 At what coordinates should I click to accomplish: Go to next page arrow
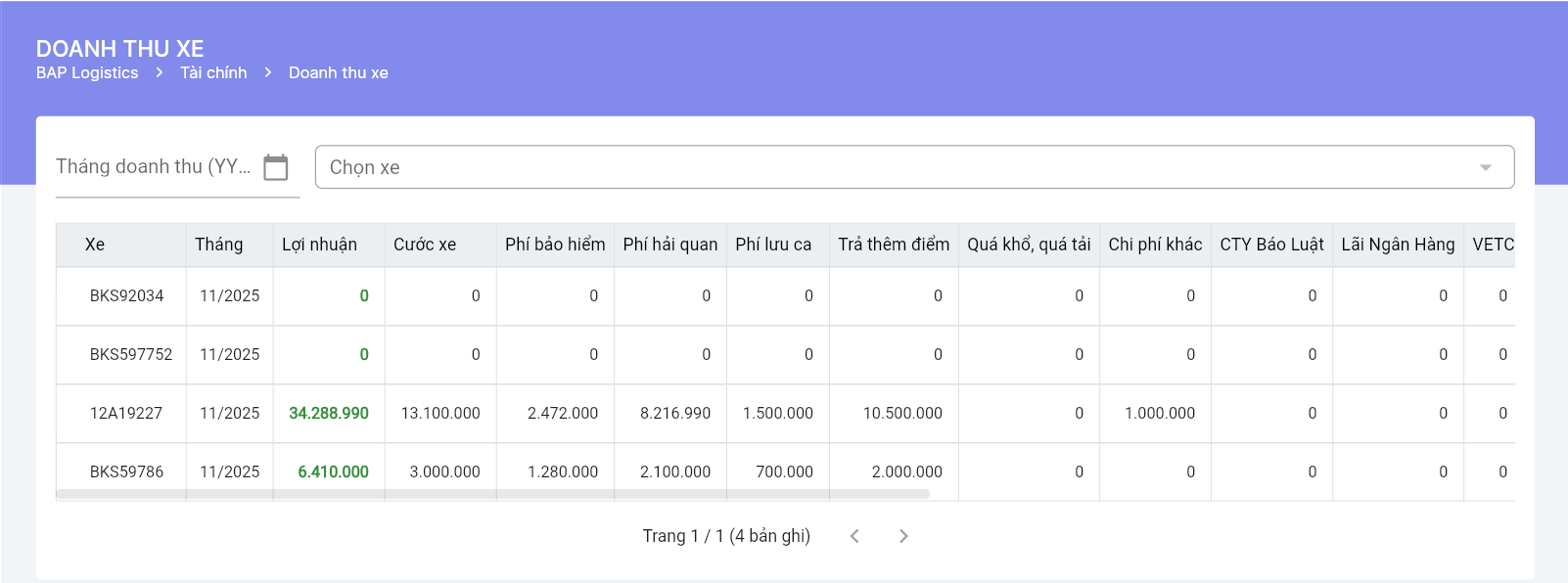903,536
